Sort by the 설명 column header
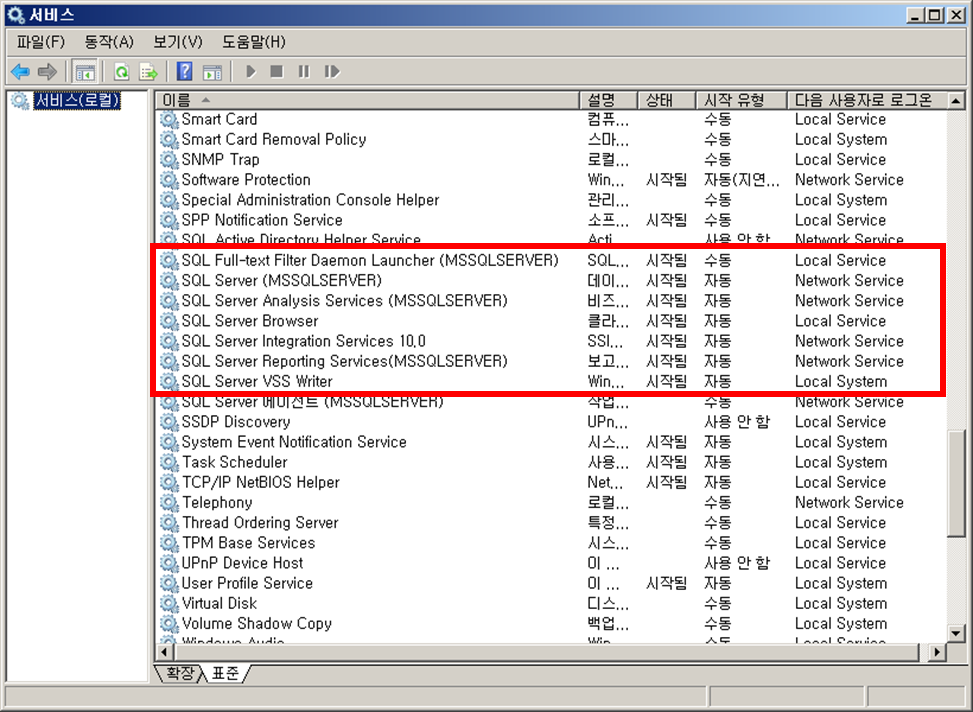This screenshot has width=973, height=712. [x=609, y=100]
